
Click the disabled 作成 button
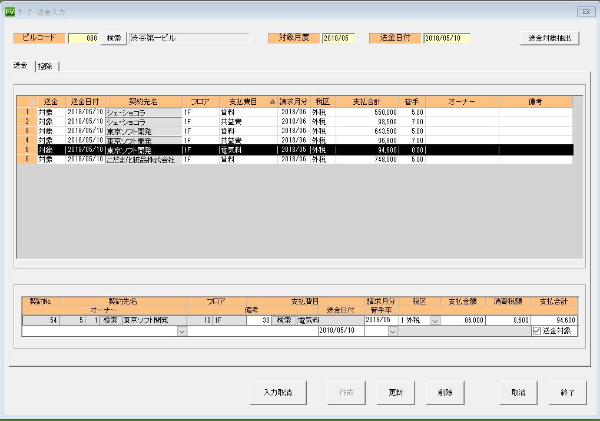pyautogui.click(x=346, y=392)
